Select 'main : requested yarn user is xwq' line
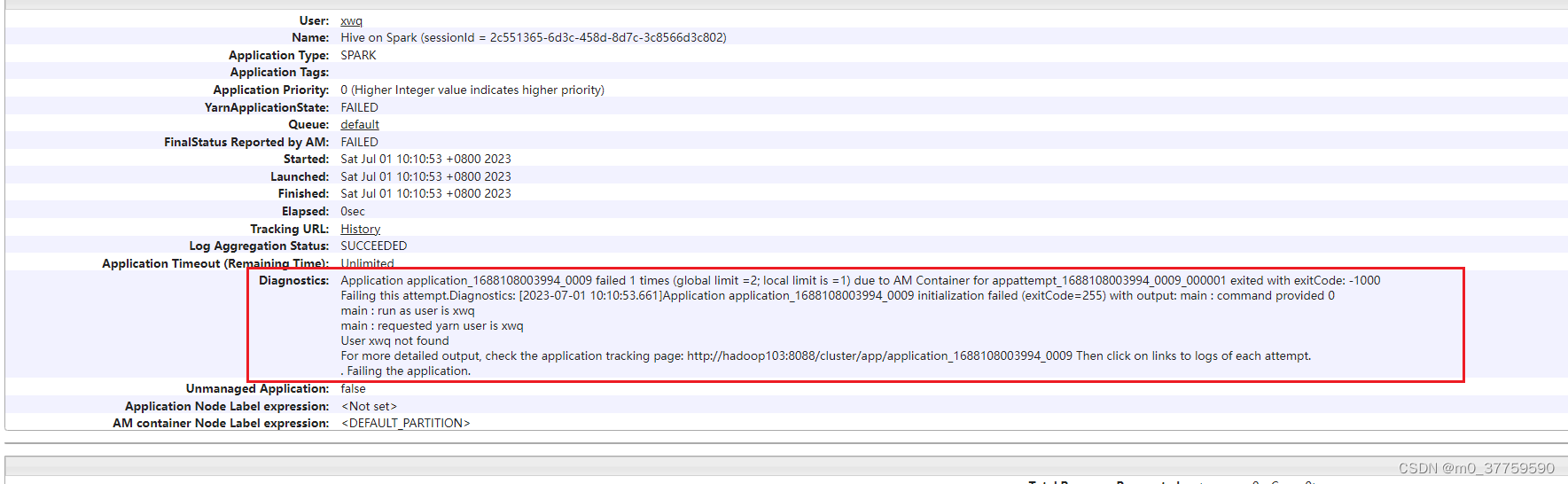 tap(432, 326)
